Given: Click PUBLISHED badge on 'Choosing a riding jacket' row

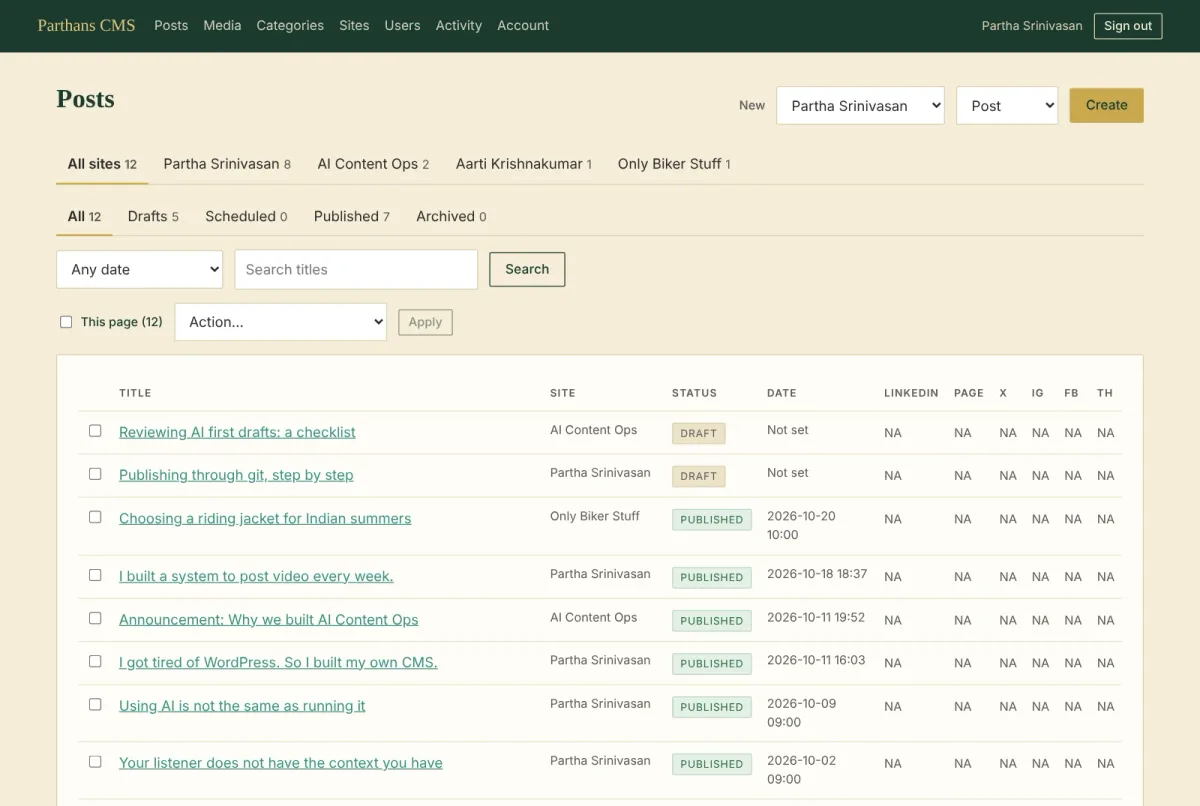Looking at the screenshot, I should coord(712,520).
